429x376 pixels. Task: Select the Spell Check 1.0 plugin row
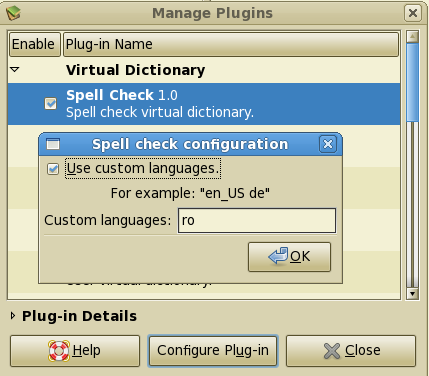(x=204, y=104)
